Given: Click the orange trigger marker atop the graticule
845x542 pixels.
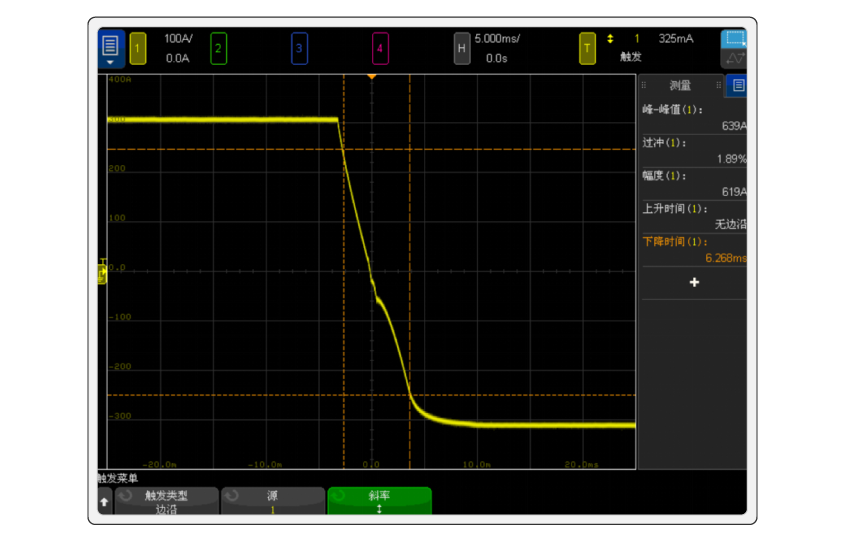Looking at the screenshot, I should (x=372, y=76).
